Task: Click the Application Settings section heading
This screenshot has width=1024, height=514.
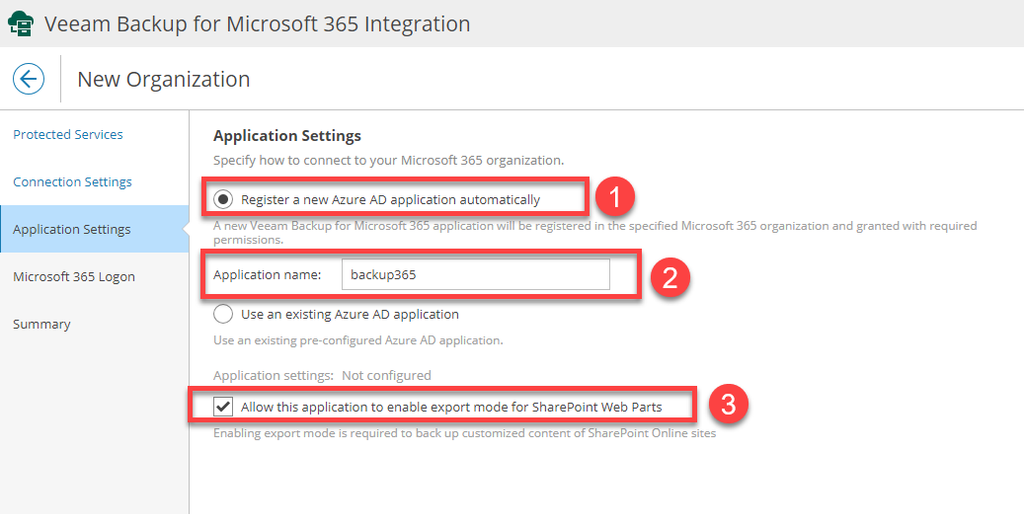Action: 287,135
